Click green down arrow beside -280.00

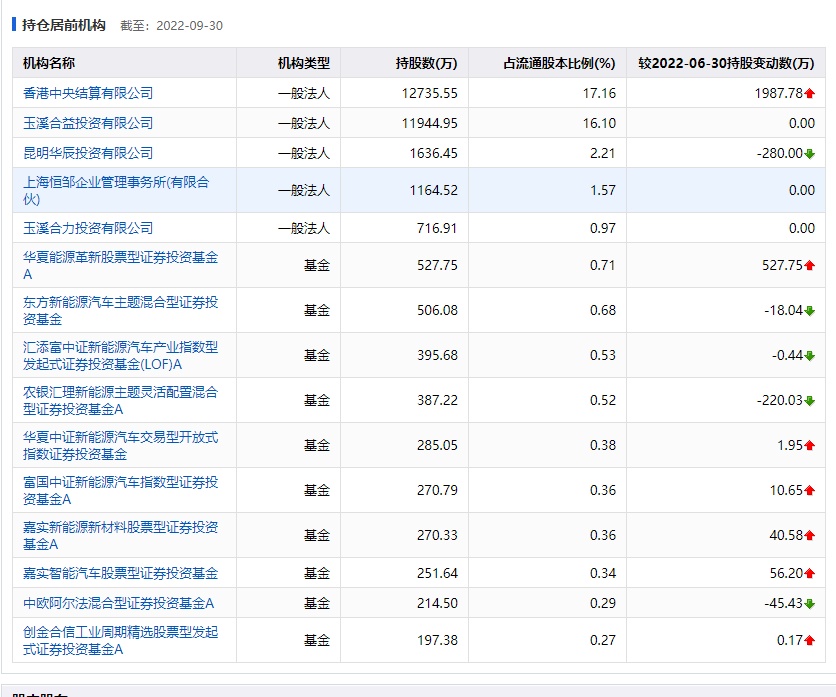810,153
